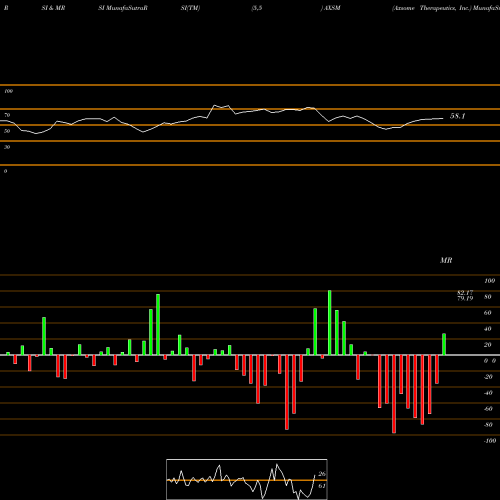The image size is (500, 500).
Task: Click the 79.19 value in MR chart
Action: click(465, 298)
